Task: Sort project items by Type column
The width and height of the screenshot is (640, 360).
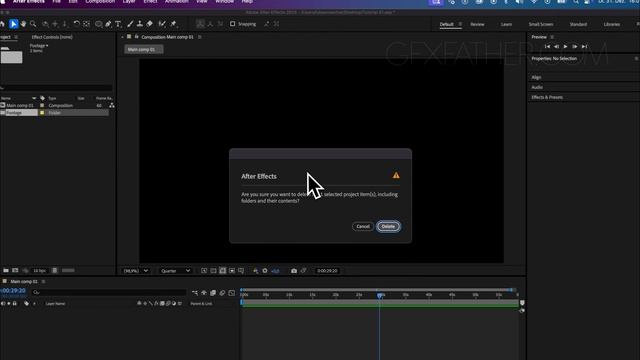Action: pyautogui.click(x=52, y=98)
